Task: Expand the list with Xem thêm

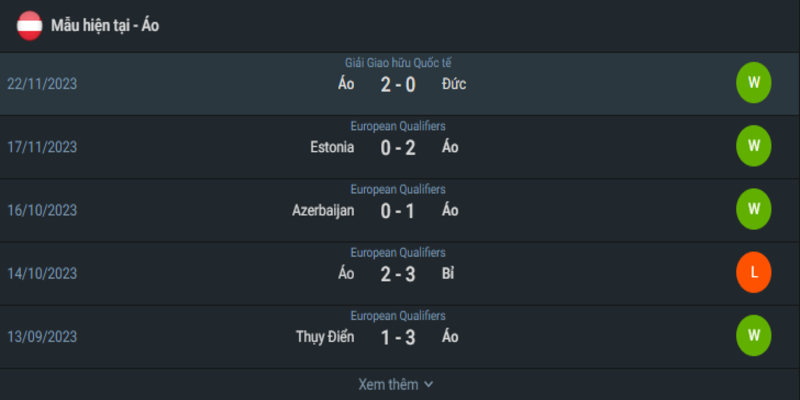Action: pyautogui.click(x=395, y=384)
